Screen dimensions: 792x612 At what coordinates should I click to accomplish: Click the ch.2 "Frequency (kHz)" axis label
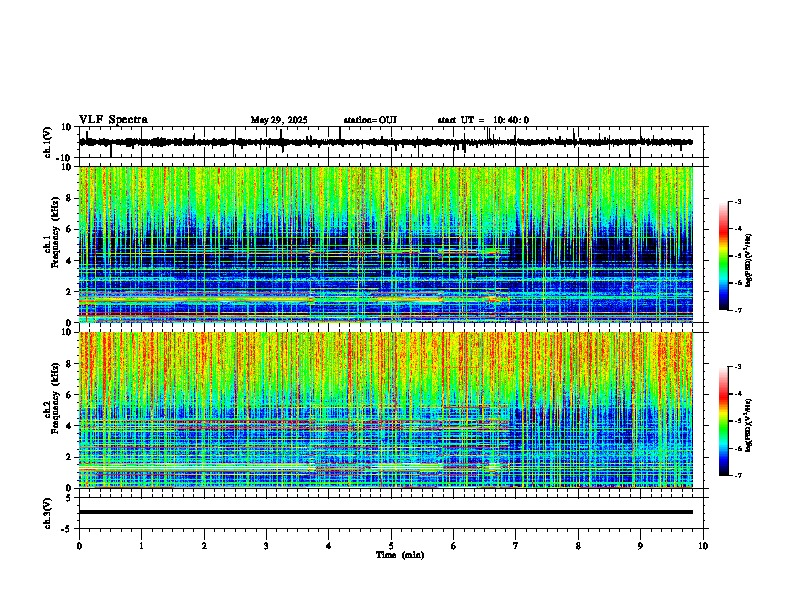click(x=55, y=398)
